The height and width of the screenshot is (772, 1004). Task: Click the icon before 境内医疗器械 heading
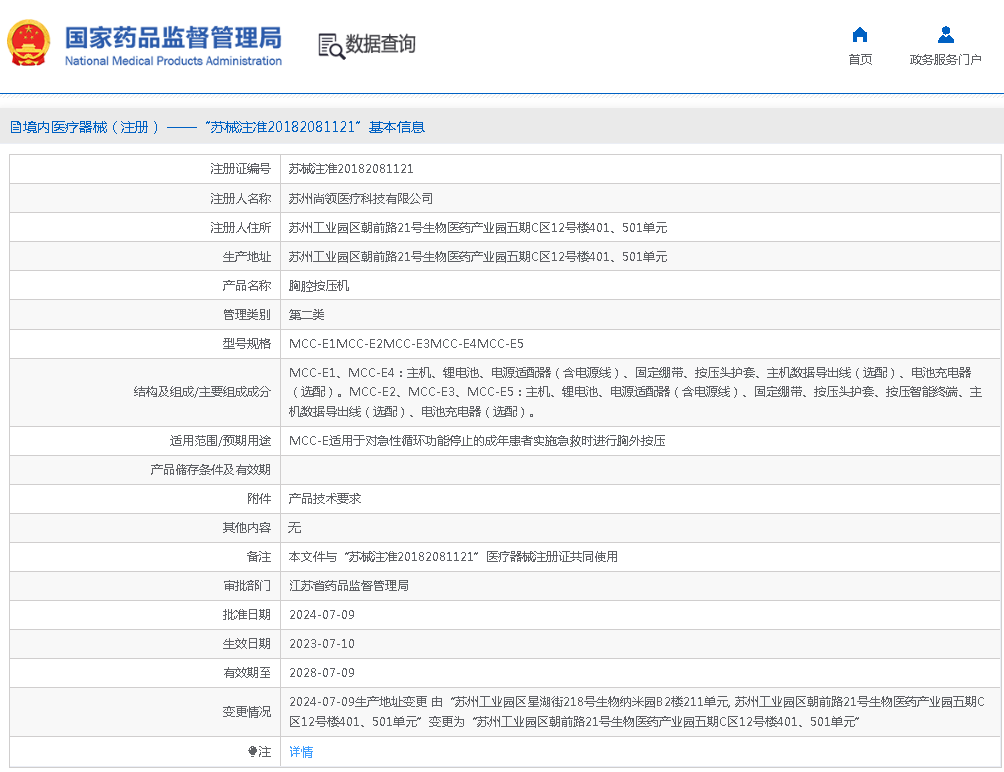point(15,127)
